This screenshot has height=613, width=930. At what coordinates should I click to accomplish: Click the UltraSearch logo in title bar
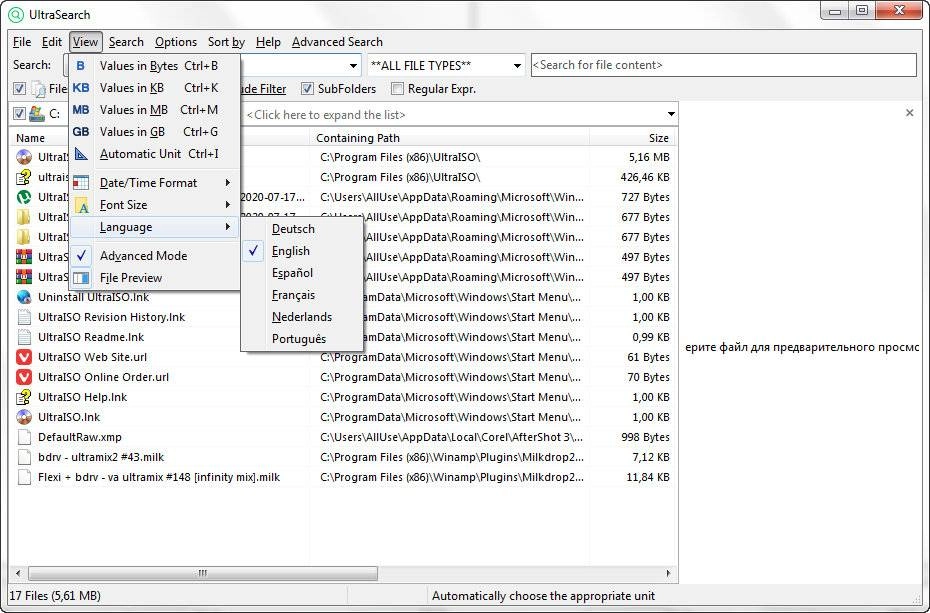[17, 14]
